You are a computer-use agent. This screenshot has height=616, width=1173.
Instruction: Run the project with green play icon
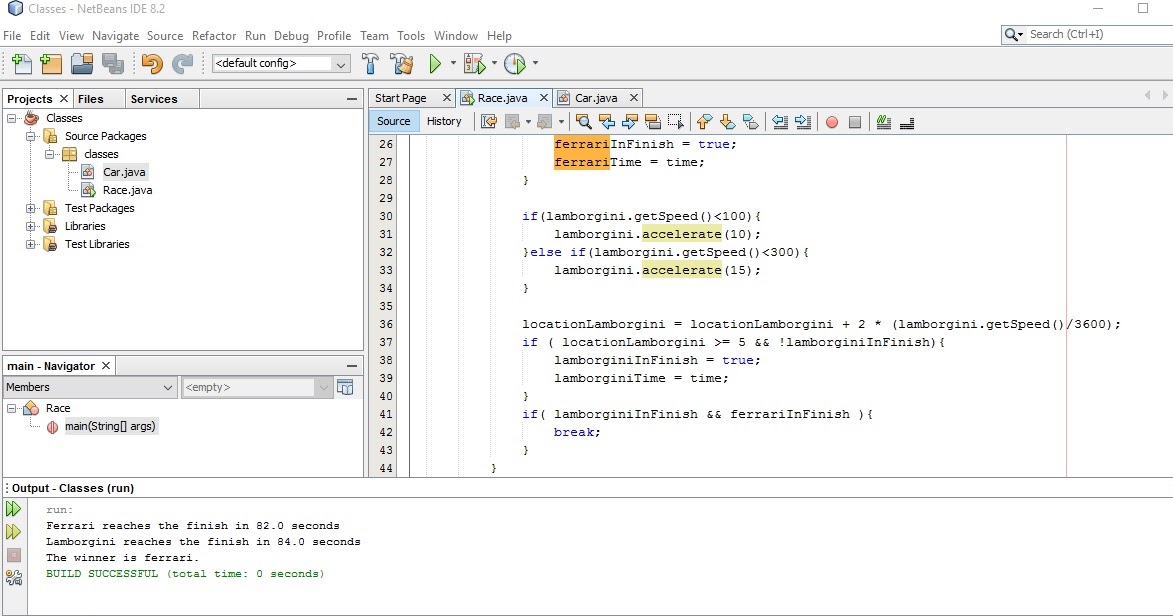(435, 64)
